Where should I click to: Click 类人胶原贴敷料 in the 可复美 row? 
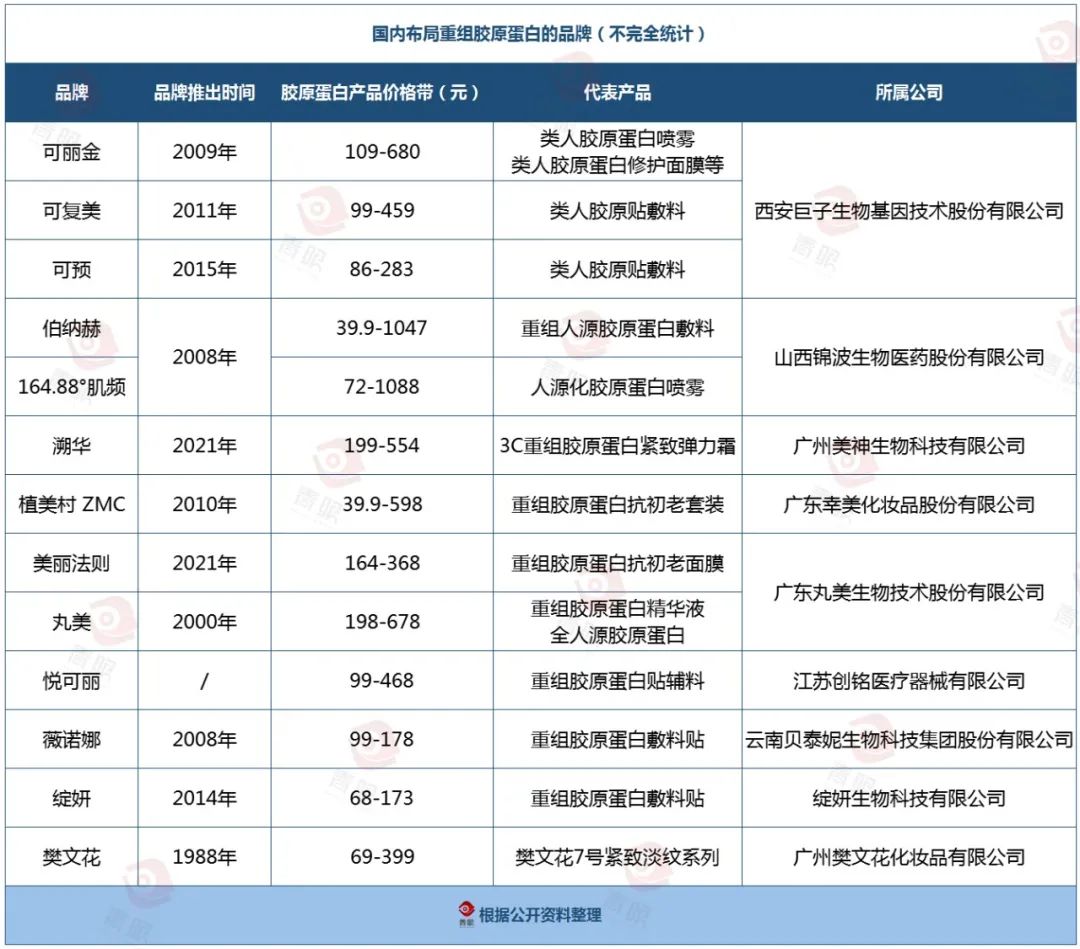(x=617, y=211)
